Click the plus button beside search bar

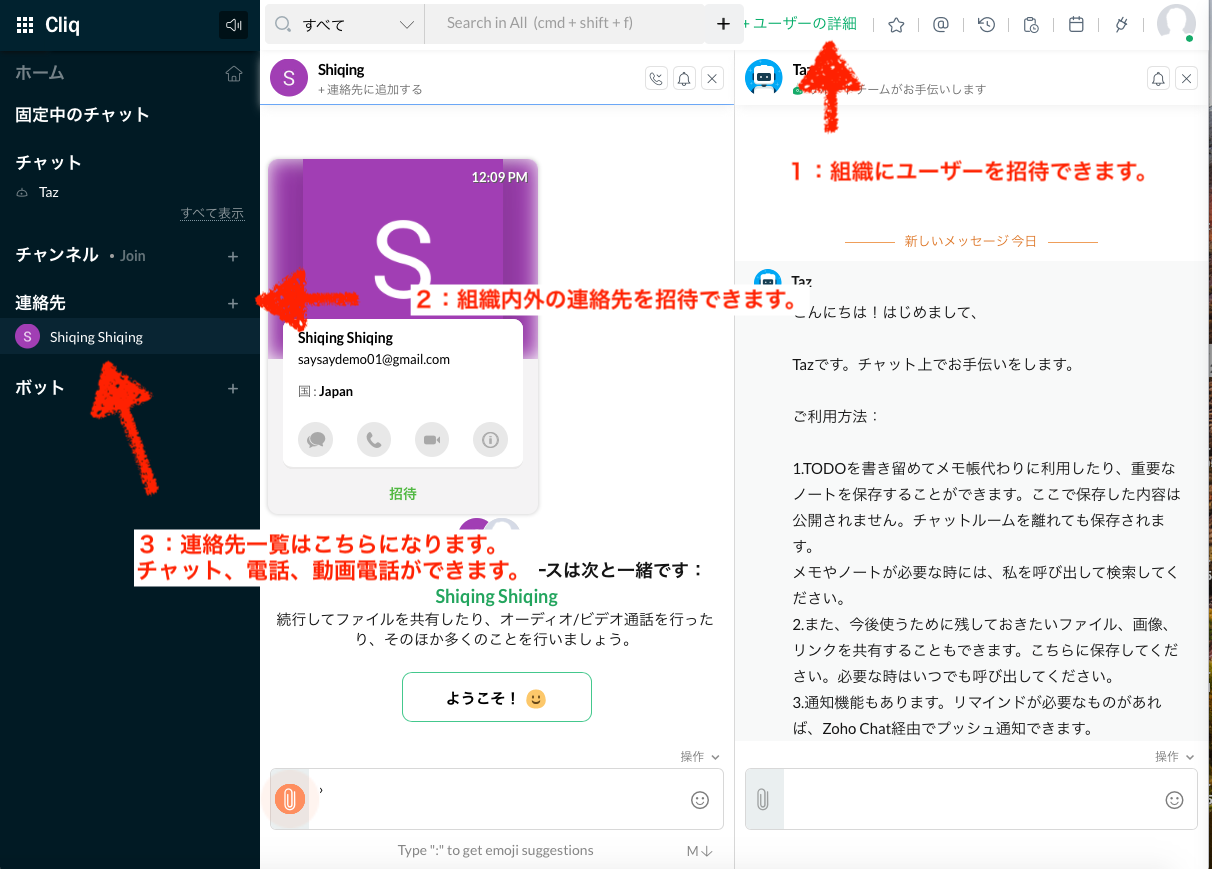724,24
